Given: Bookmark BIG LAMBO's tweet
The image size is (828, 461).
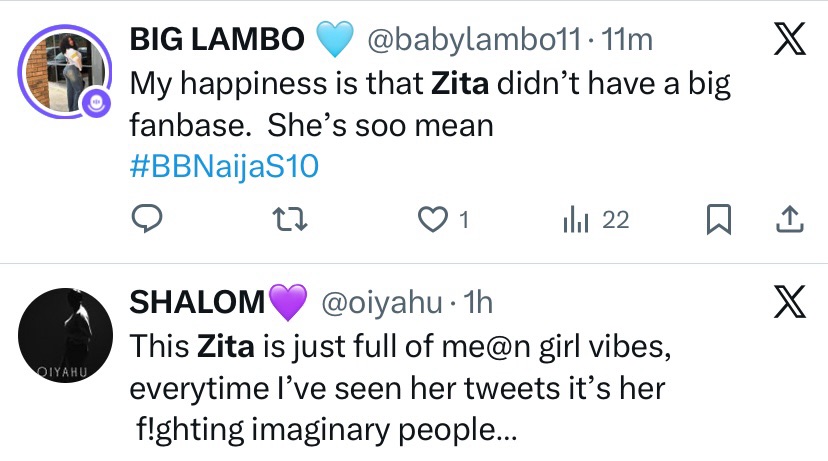Looking at the screenshot, I should (x=718, y=220).
